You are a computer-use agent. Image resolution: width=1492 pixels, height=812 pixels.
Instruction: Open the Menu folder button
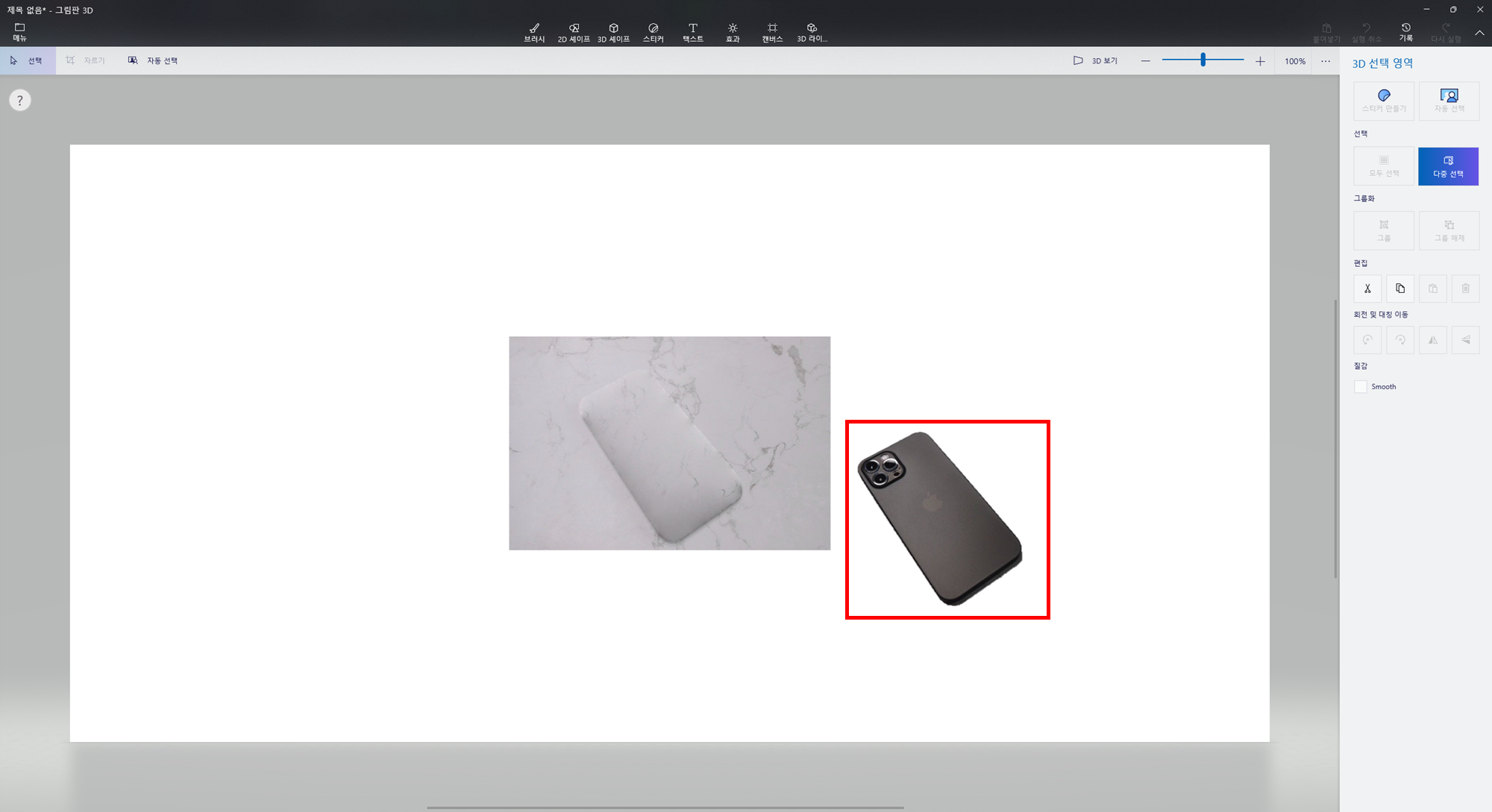click(19, 31)
